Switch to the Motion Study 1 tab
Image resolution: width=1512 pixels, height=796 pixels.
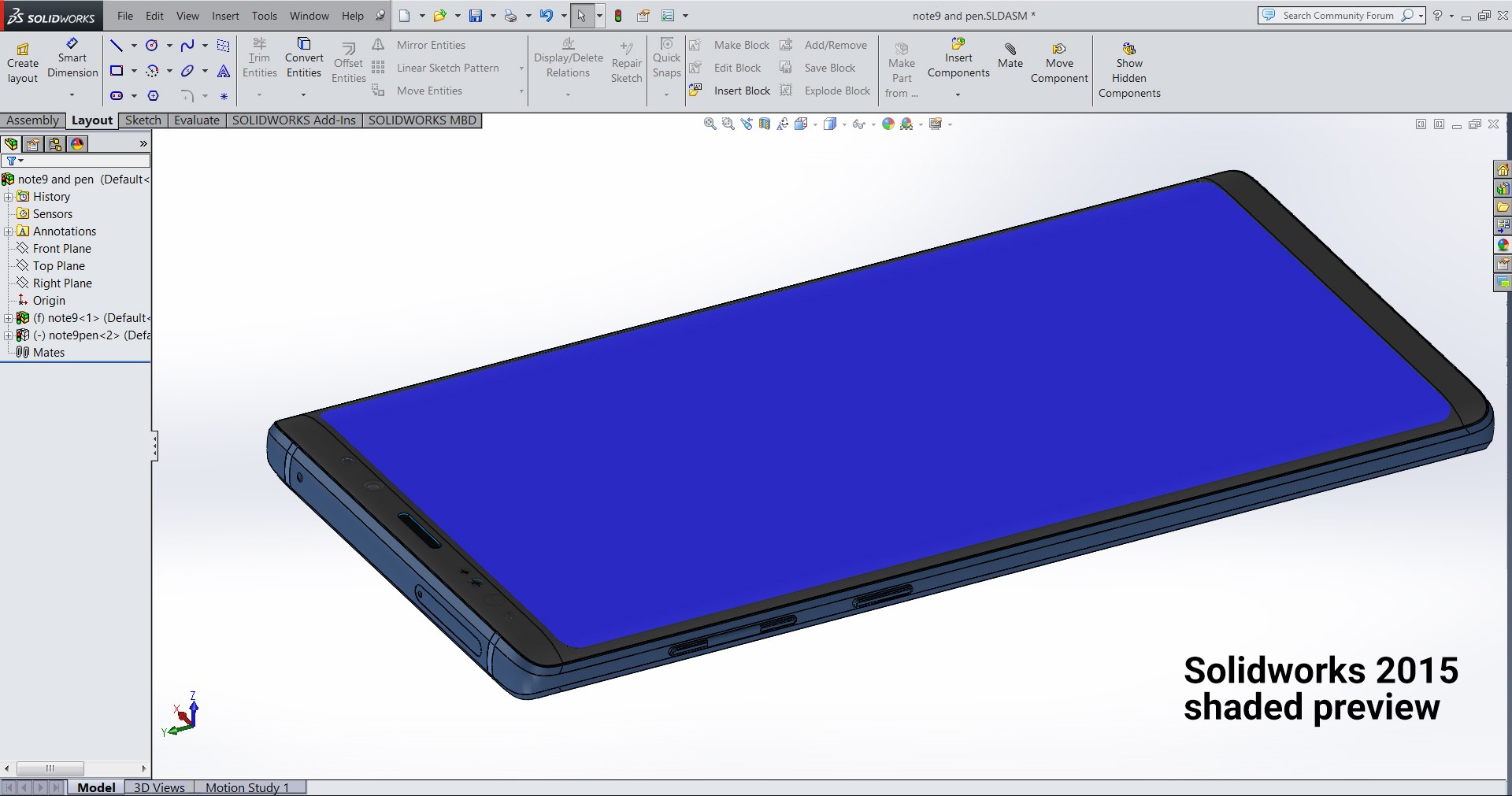point(249,787)
